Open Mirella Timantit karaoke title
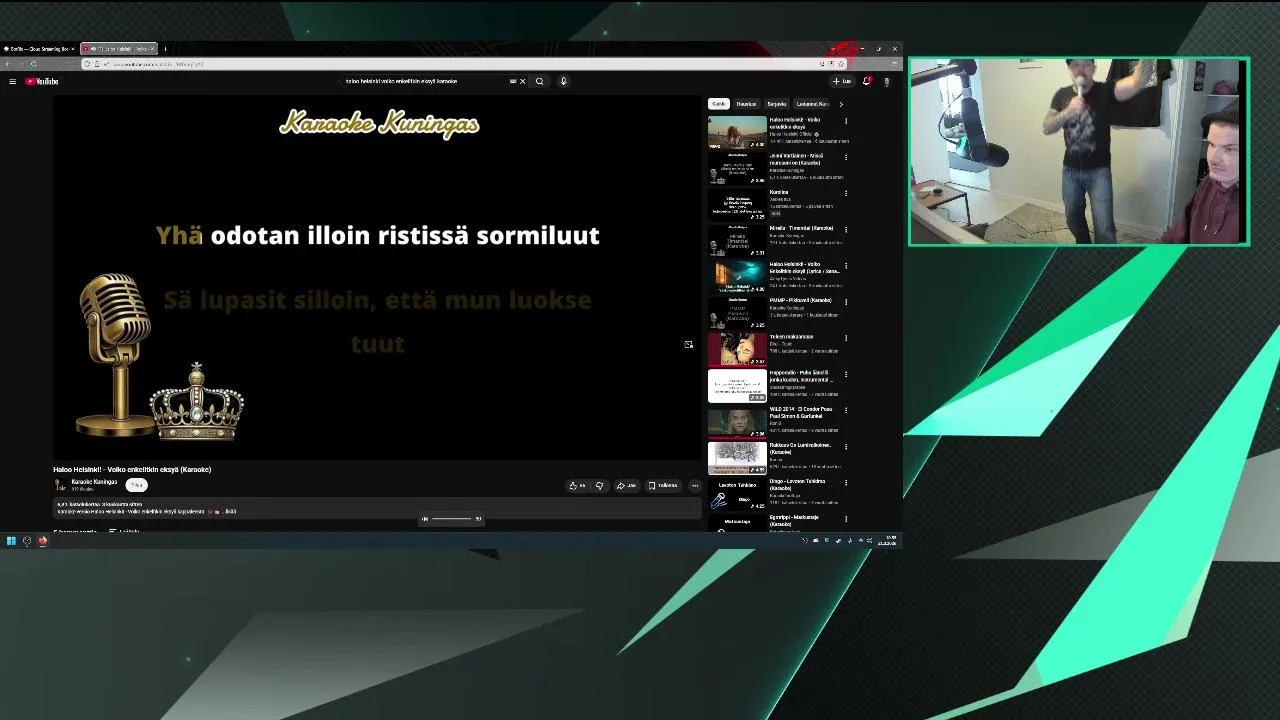 click(801, 228)
